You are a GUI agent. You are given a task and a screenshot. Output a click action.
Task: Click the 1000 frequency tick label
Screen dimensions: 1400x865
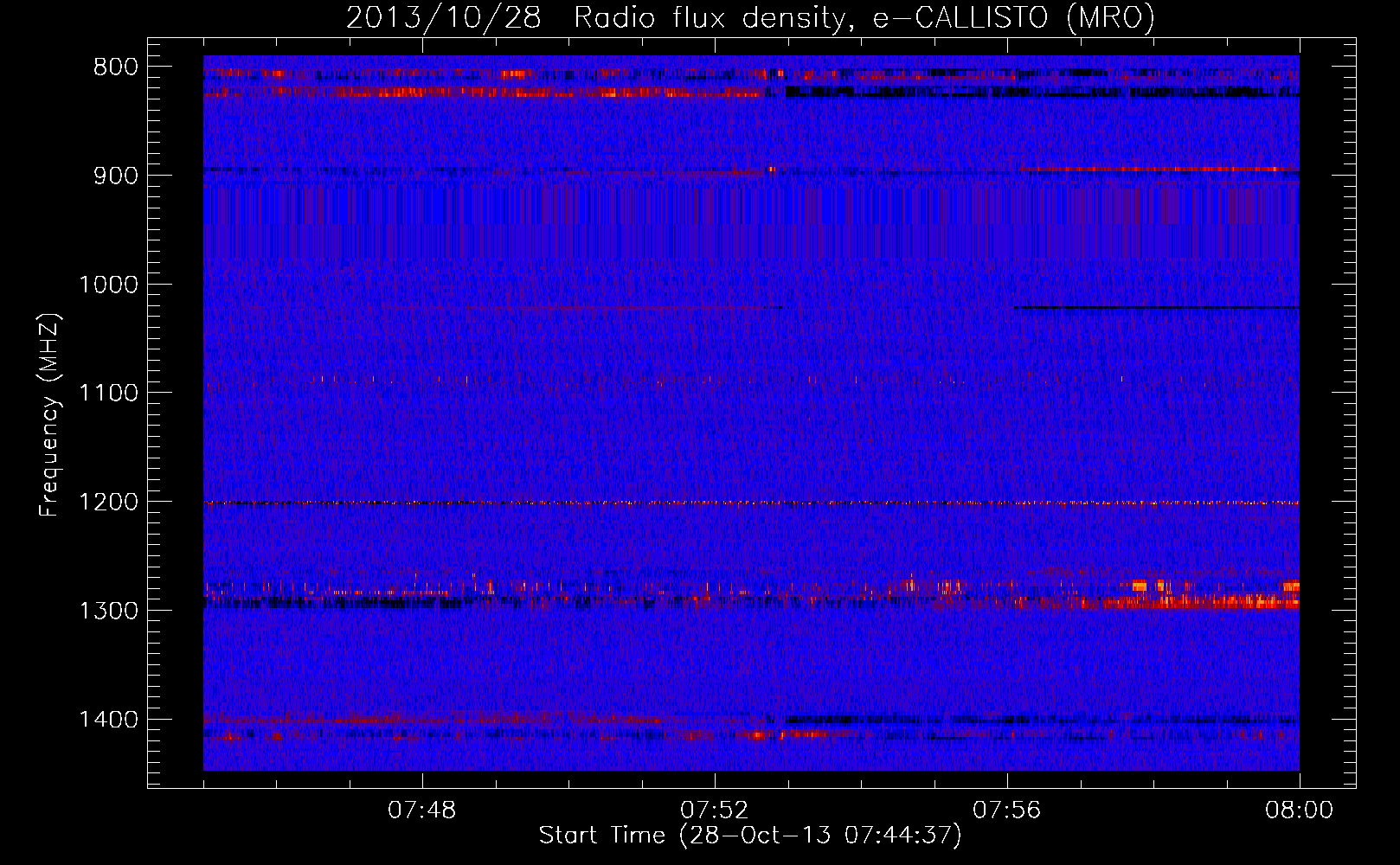coord(108,285)
